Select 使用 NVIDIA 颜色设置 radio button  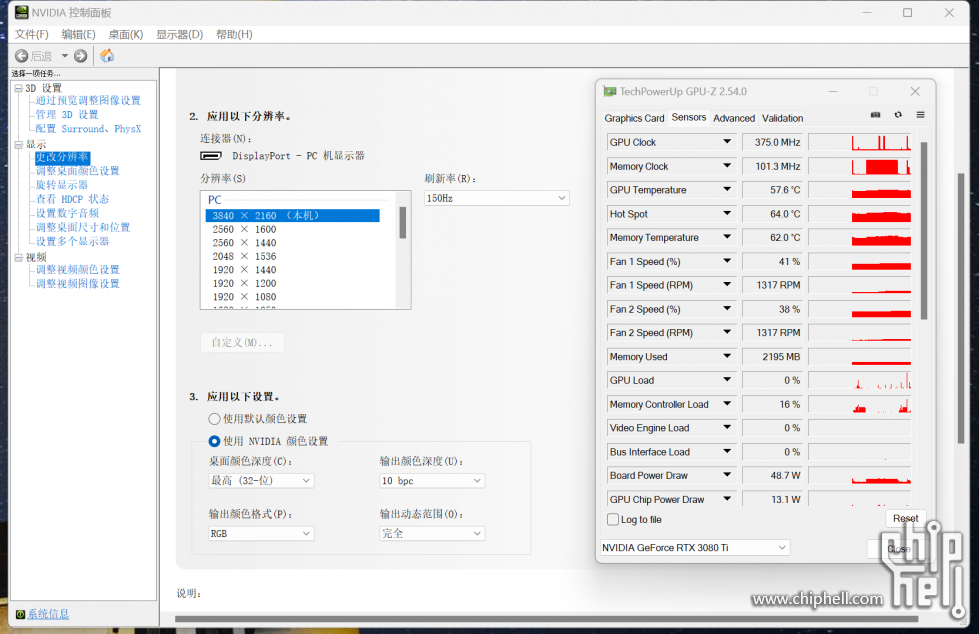tap(214, 441)
